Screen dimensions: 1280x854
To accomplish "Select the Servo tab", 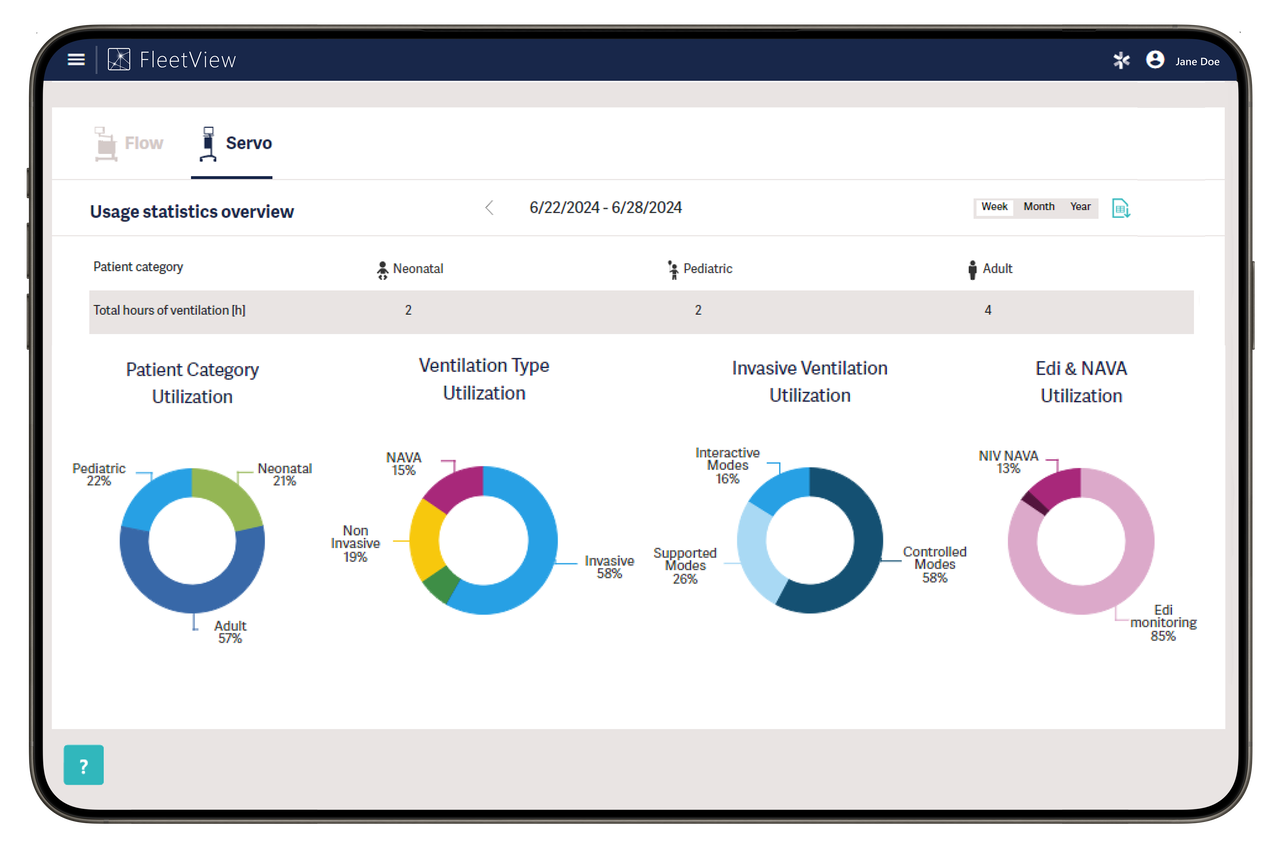I will [233, 143].
